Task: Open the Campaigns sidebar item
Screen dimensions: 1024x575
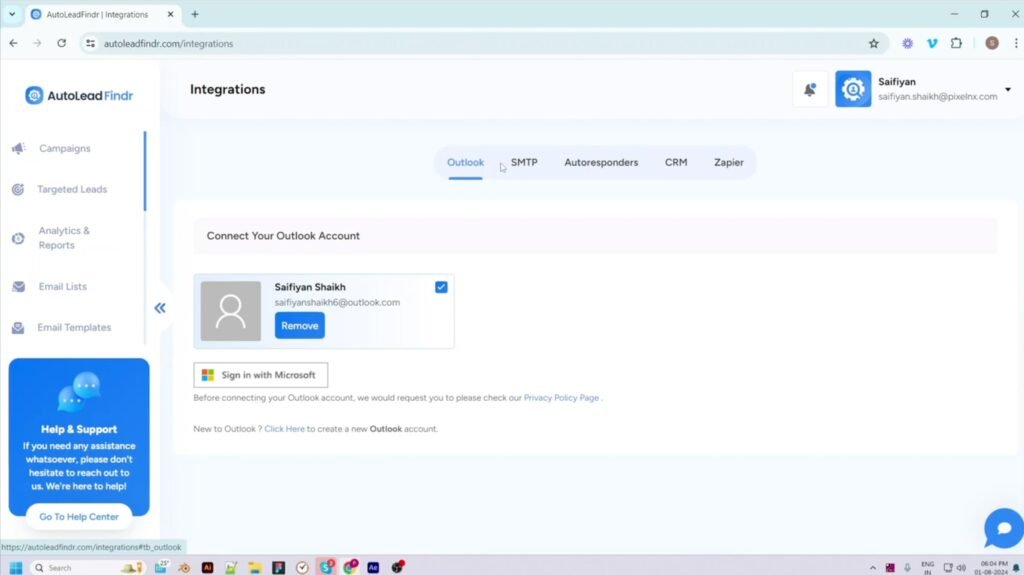Action: pyautogui.click(x=65, y=148)
